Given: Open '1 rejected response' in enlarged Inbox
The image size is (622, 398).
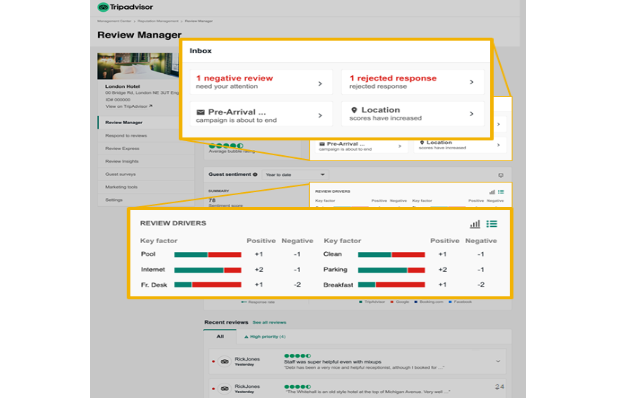Looking at the screenshot, I should coord(413,82).
